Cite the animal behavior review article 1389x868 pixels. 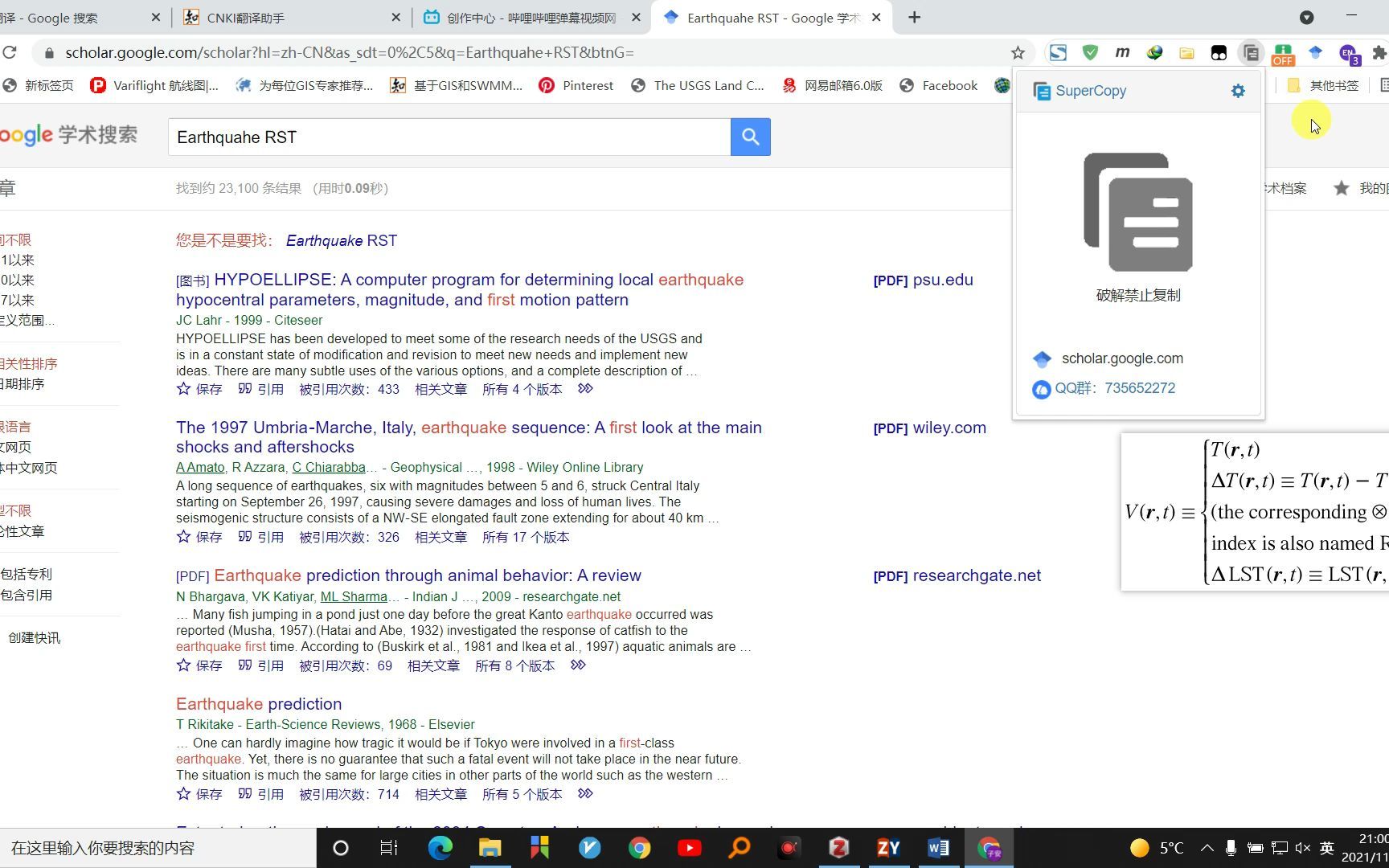260,665
